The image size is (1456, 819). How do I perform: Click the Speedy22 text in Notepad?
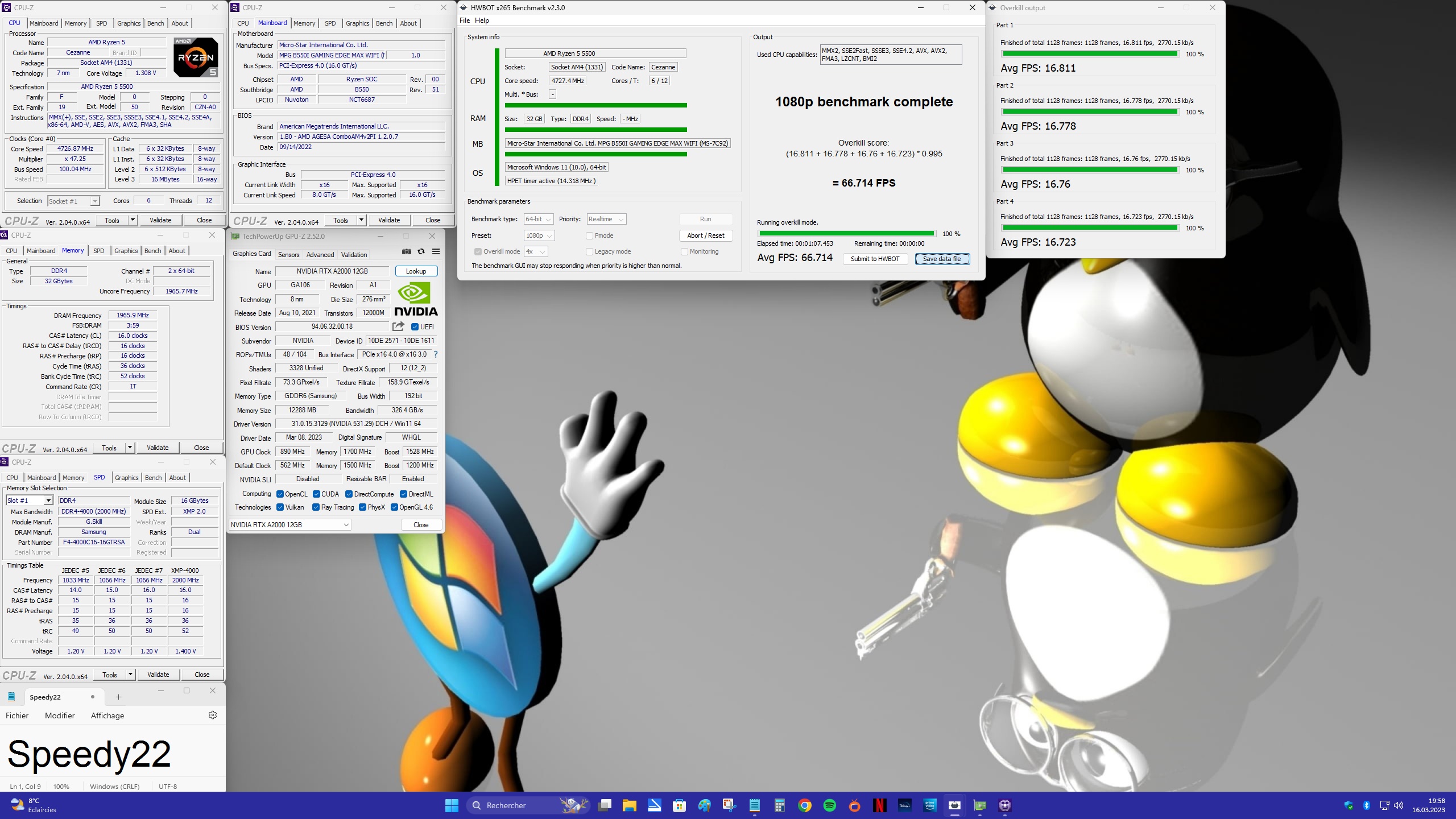click(x=89, y=755)
